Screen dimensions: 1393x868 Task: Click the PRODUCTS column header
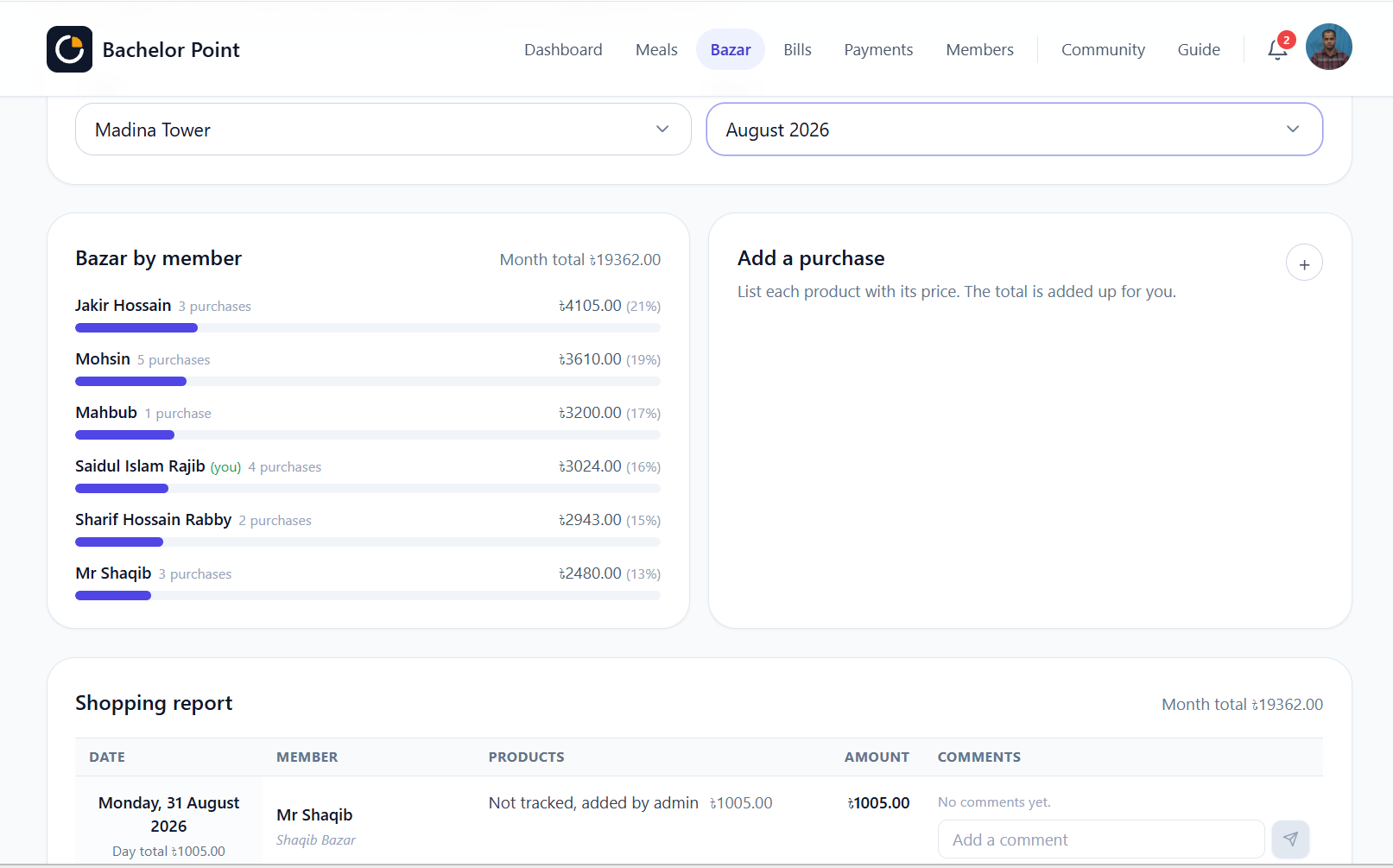[x=526, y=757]
